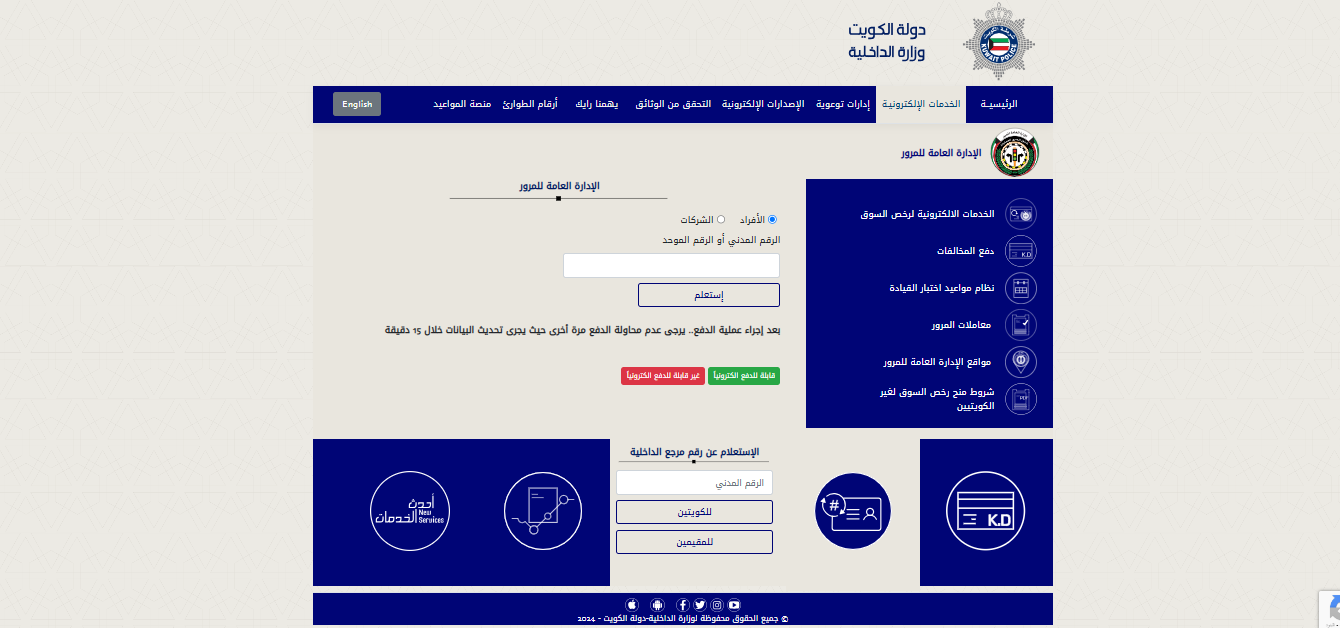
Task: Open the Instagram footer icon
Action: (717, 605)
